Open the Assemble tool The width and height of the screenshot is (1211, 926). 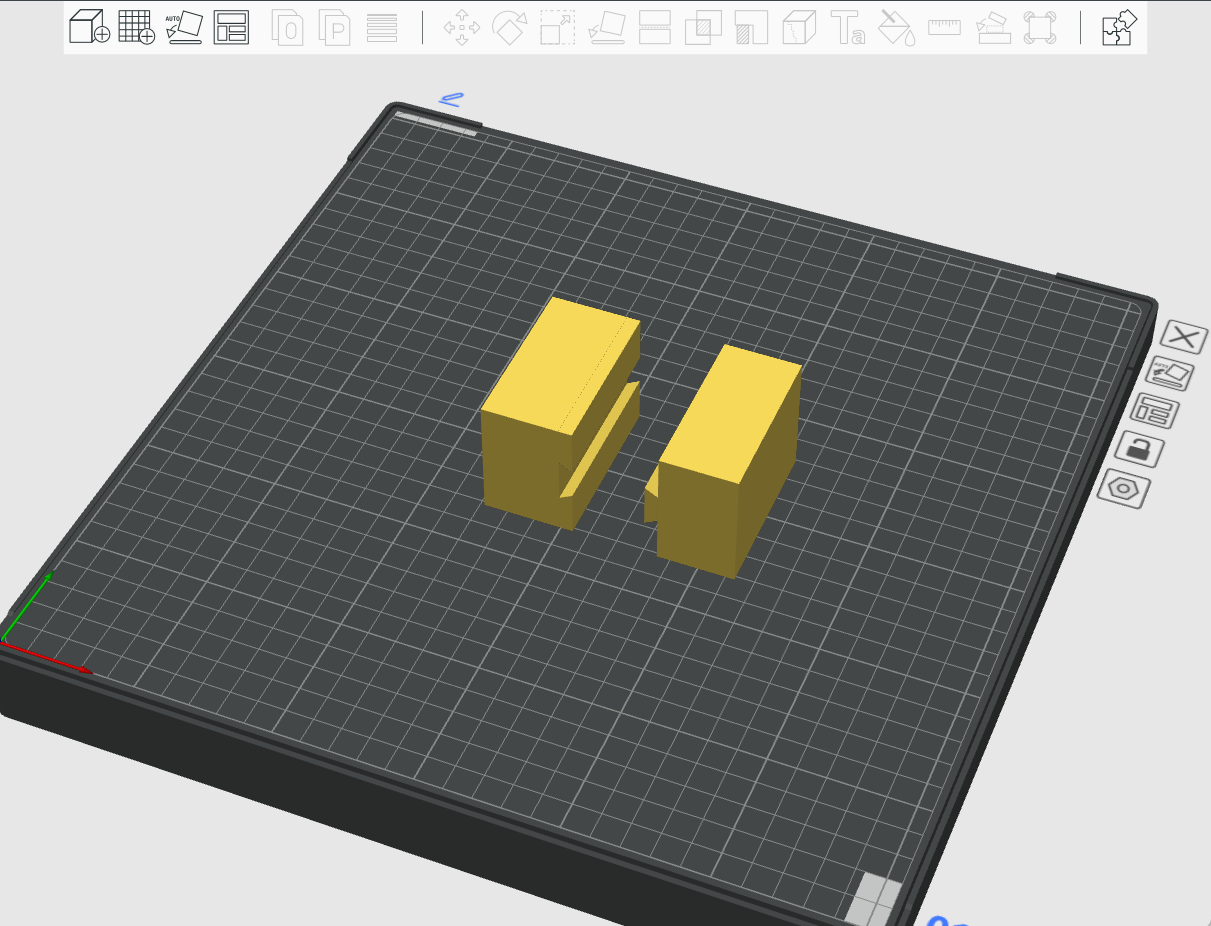pyautogui.click(x=992, y=27)
